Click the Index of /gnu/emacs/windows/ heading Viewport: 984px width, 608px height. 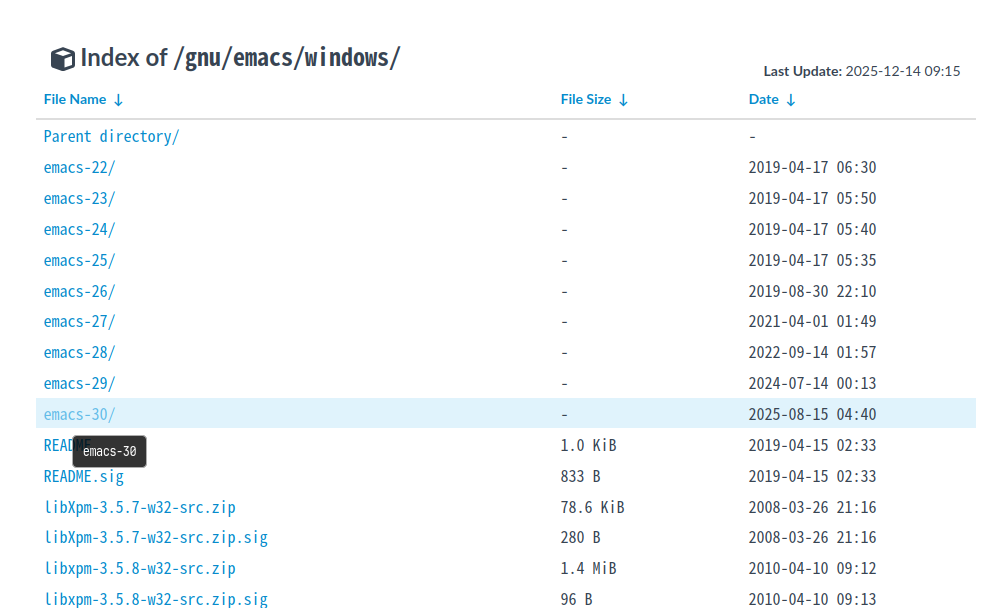pos(240,58)
